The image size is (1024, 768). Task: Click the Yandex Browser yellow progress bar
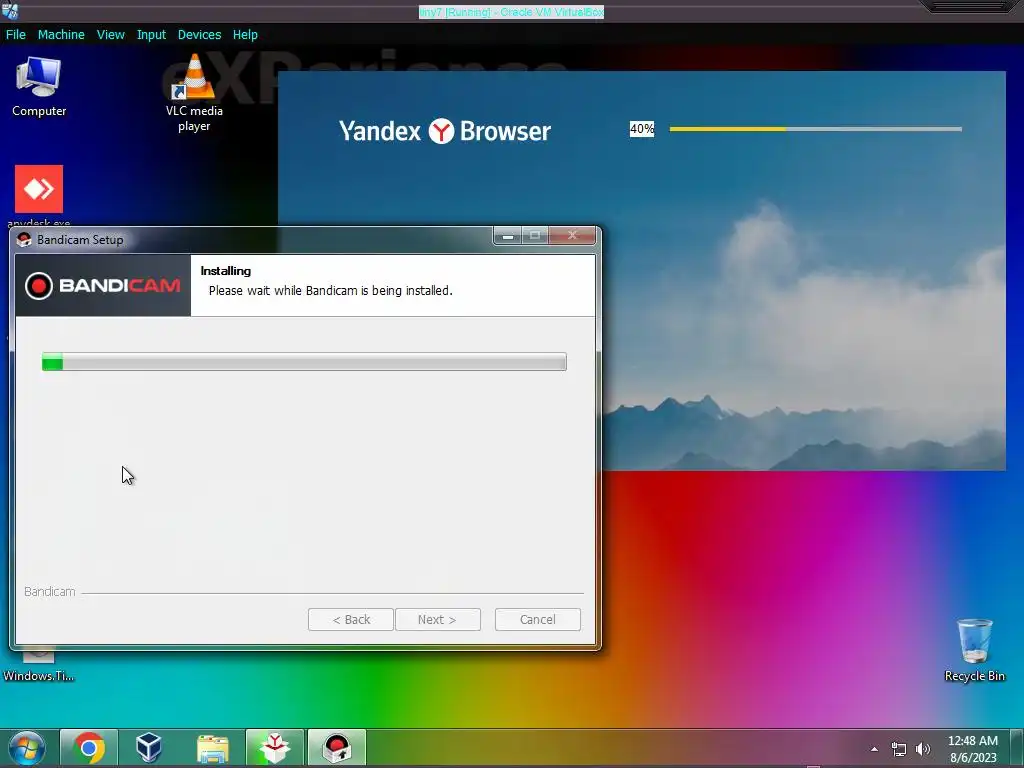click(x=815, y=129)
